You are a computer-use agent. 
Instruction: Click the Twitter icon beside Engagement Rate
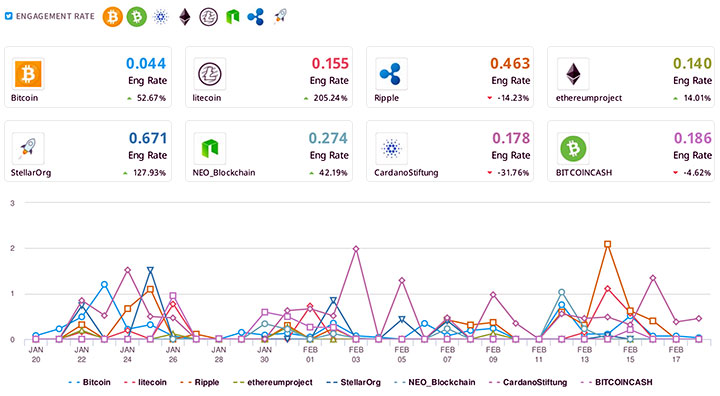click(x=9, y=16)
